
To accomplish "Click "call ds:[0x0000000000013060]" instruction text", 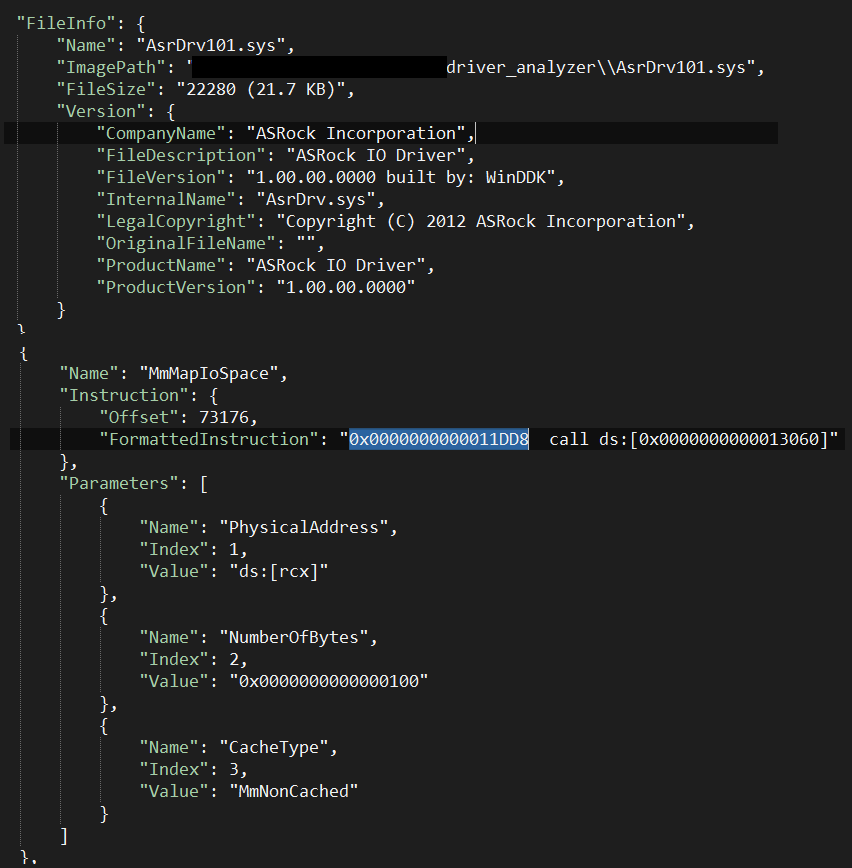I will click(x=689, y=440).
